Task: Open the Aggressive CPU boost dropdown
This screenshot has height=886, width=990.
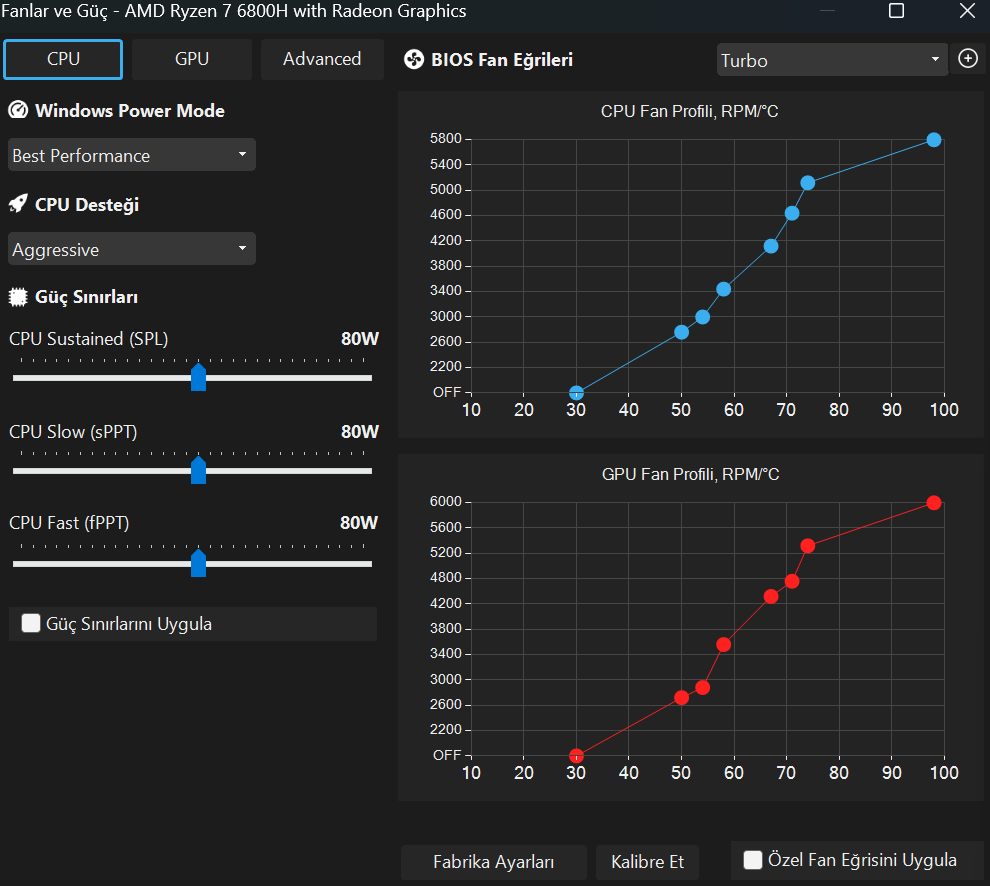Action: [131, 249]
